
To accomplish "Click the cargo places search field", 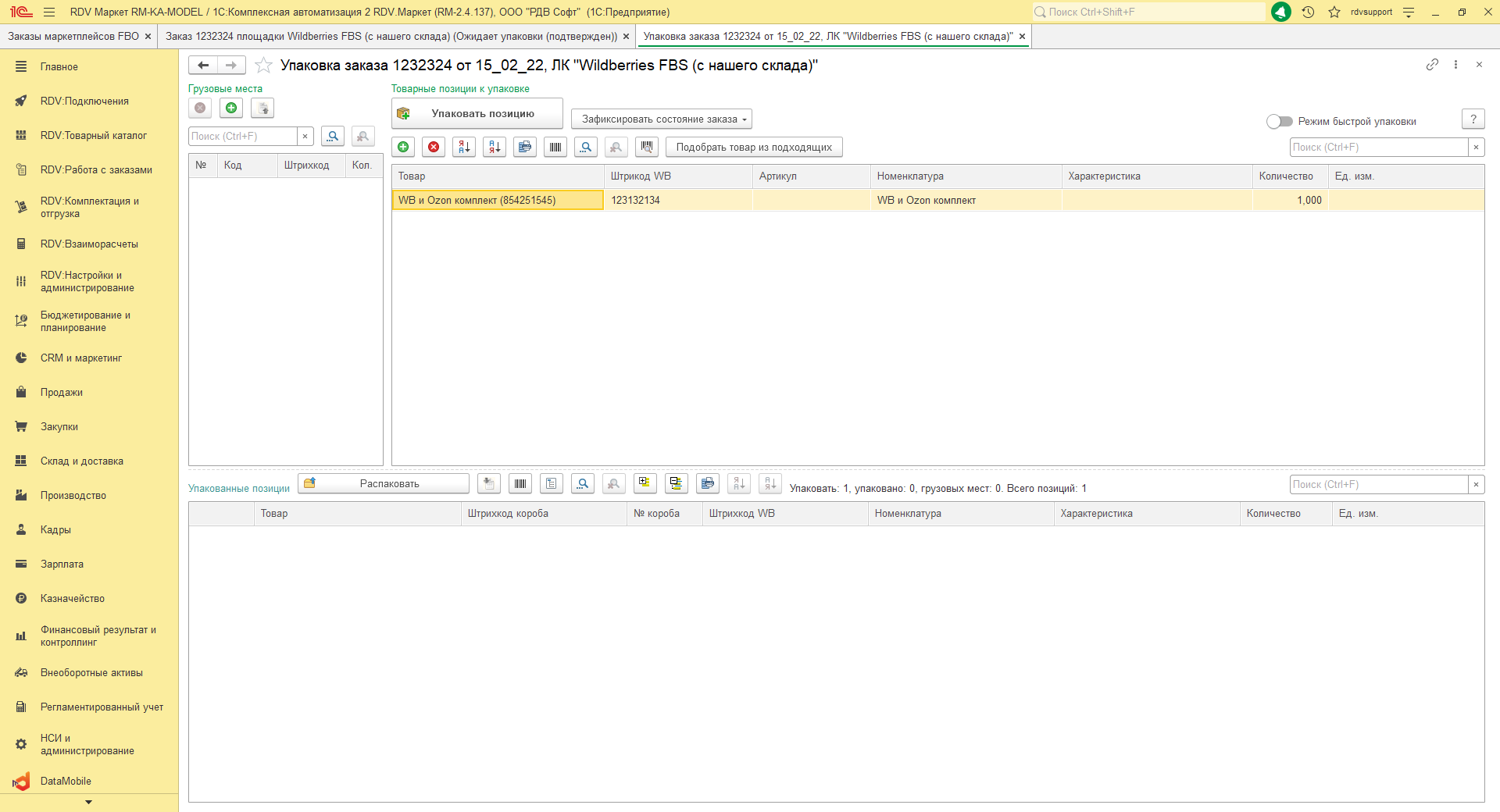I will 243,137.
